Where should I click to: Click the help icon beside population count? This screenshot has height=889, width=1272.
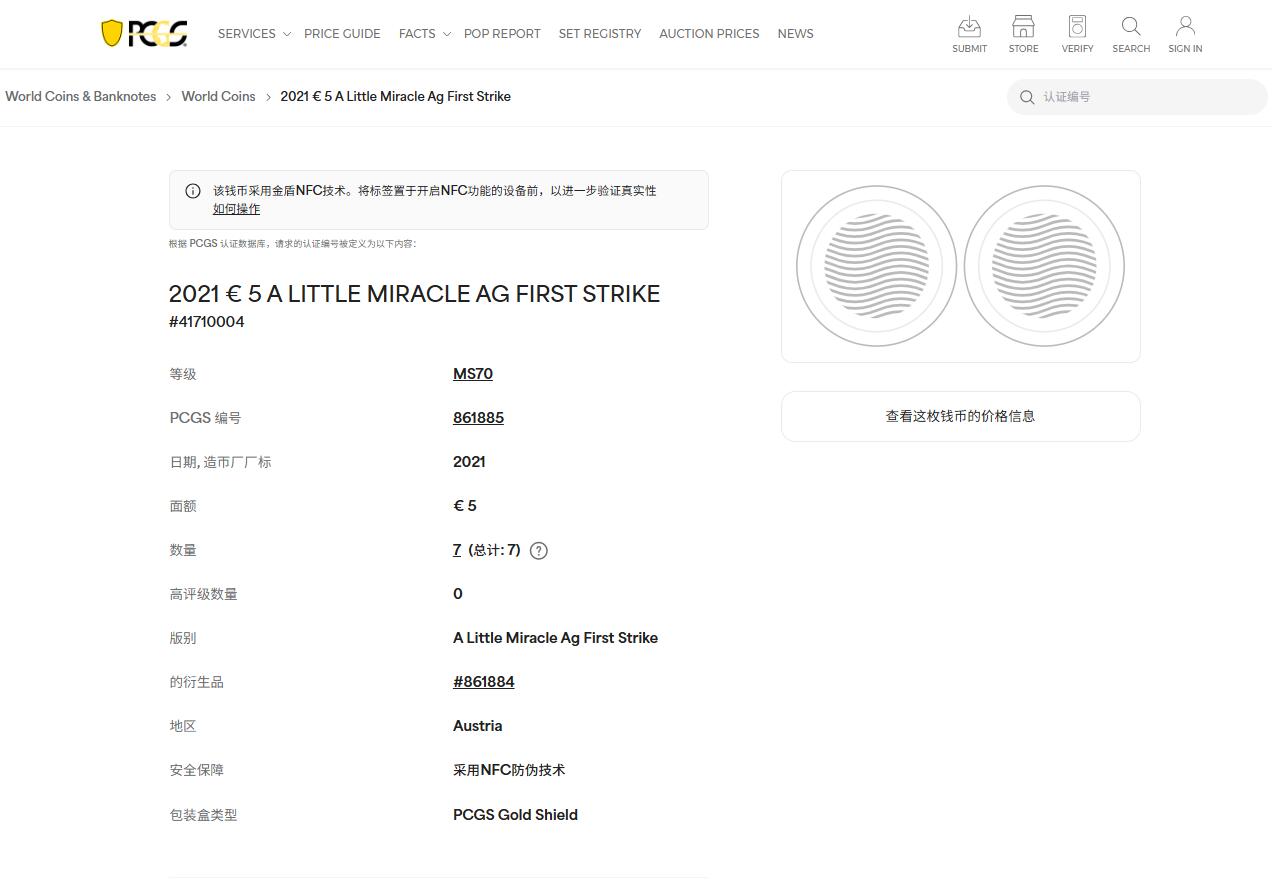(538, 550)
